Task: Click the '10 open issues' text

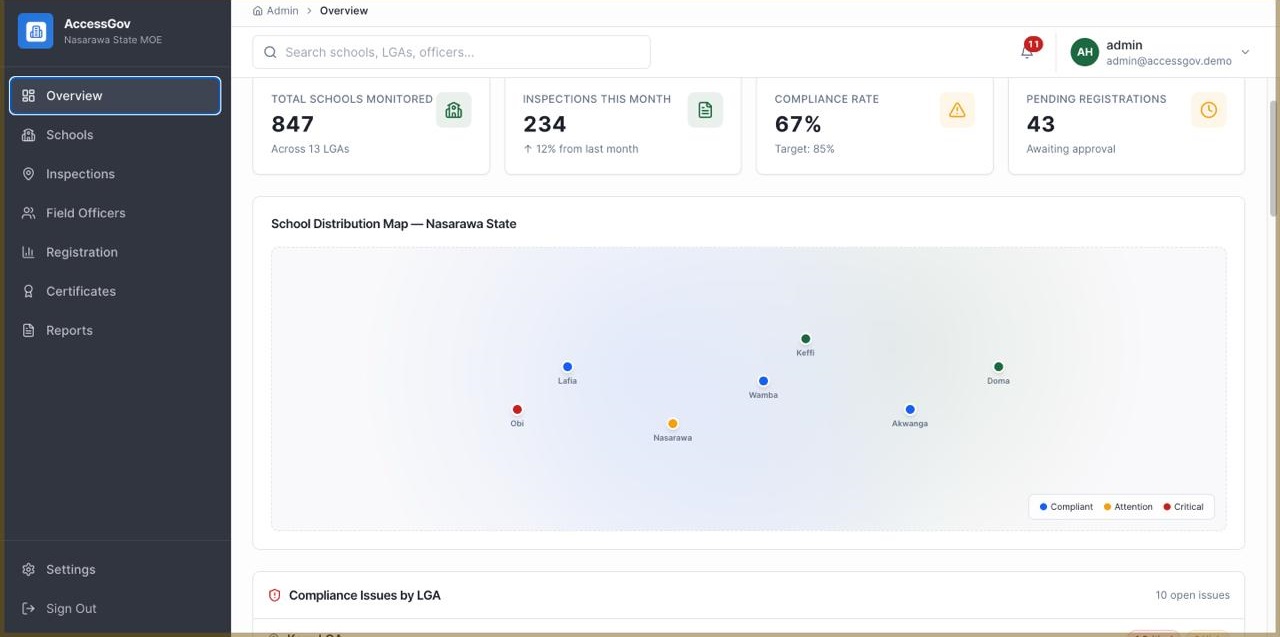Action: [1193, 595]
